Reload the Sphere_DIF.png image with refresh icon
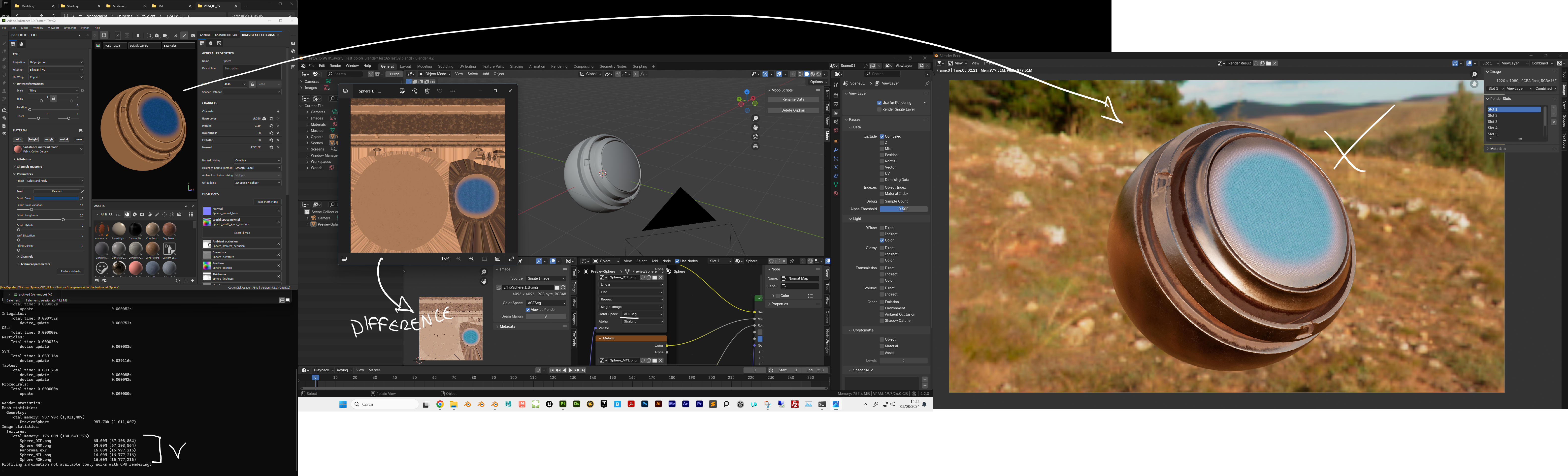This screenshot has width=1568, height=476. coord(563,288)
